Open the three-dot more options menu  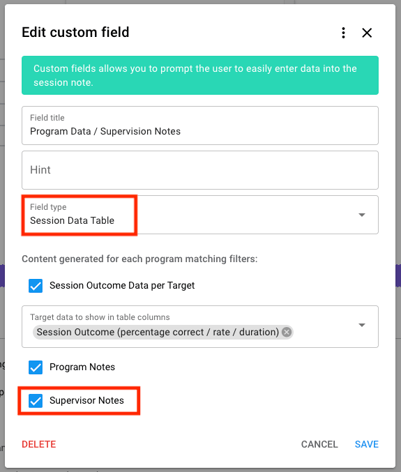point(343,33)
